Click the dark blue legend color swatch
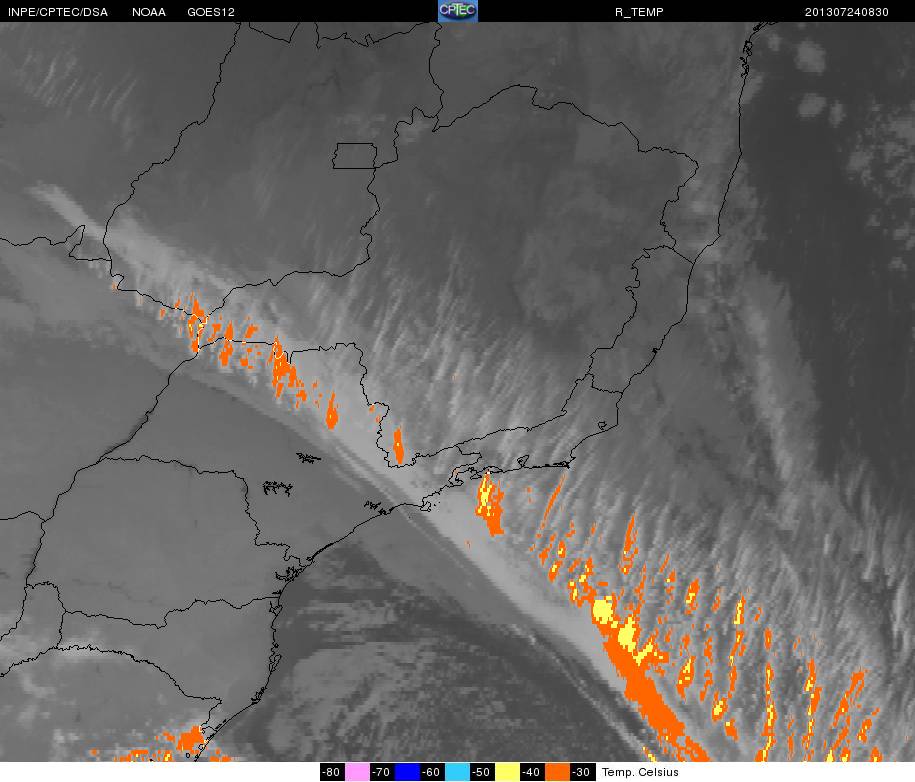 click(407, 772)
